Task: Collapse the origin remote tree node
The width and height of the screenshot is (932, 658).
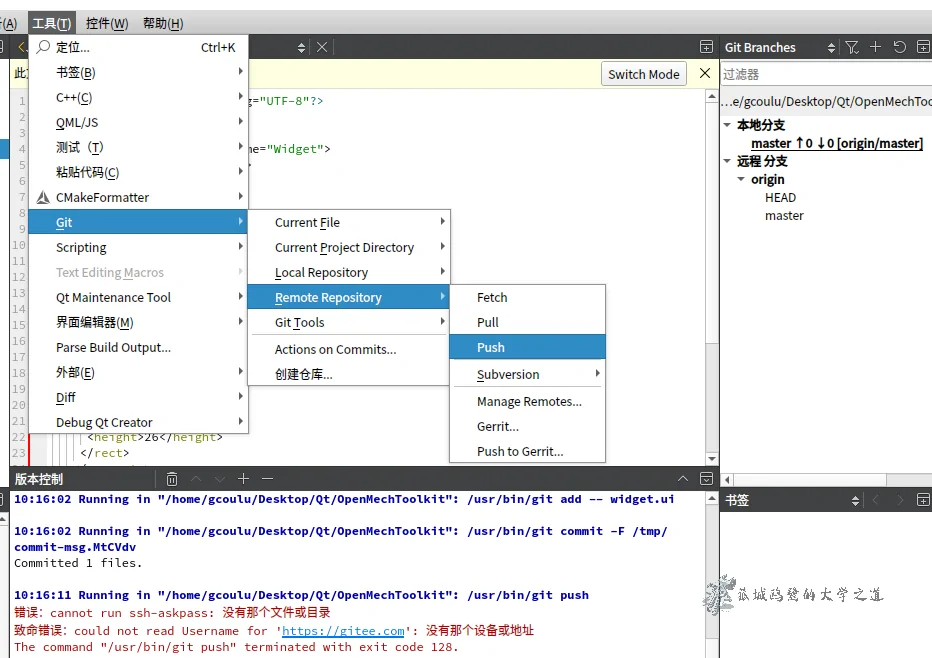Action: click(x=741, y=179)
